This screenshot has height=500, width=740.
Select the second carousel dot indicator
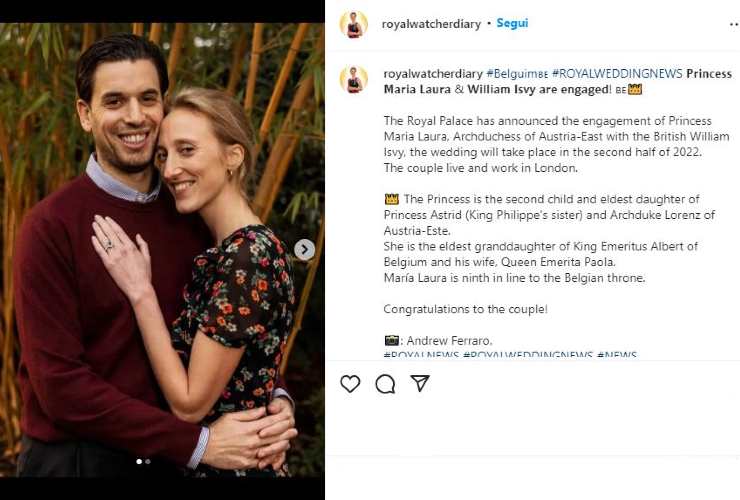click(x=148, y=462)
